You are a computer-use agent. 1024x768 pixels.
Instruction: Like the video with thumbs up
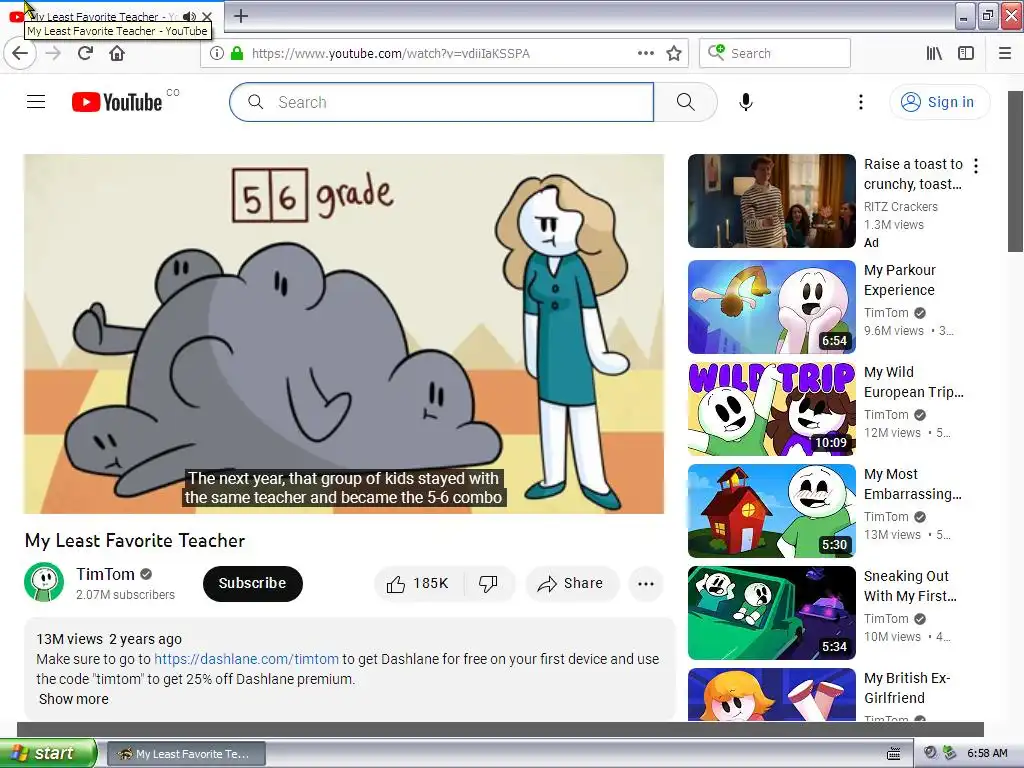click(x=419, y=583)
